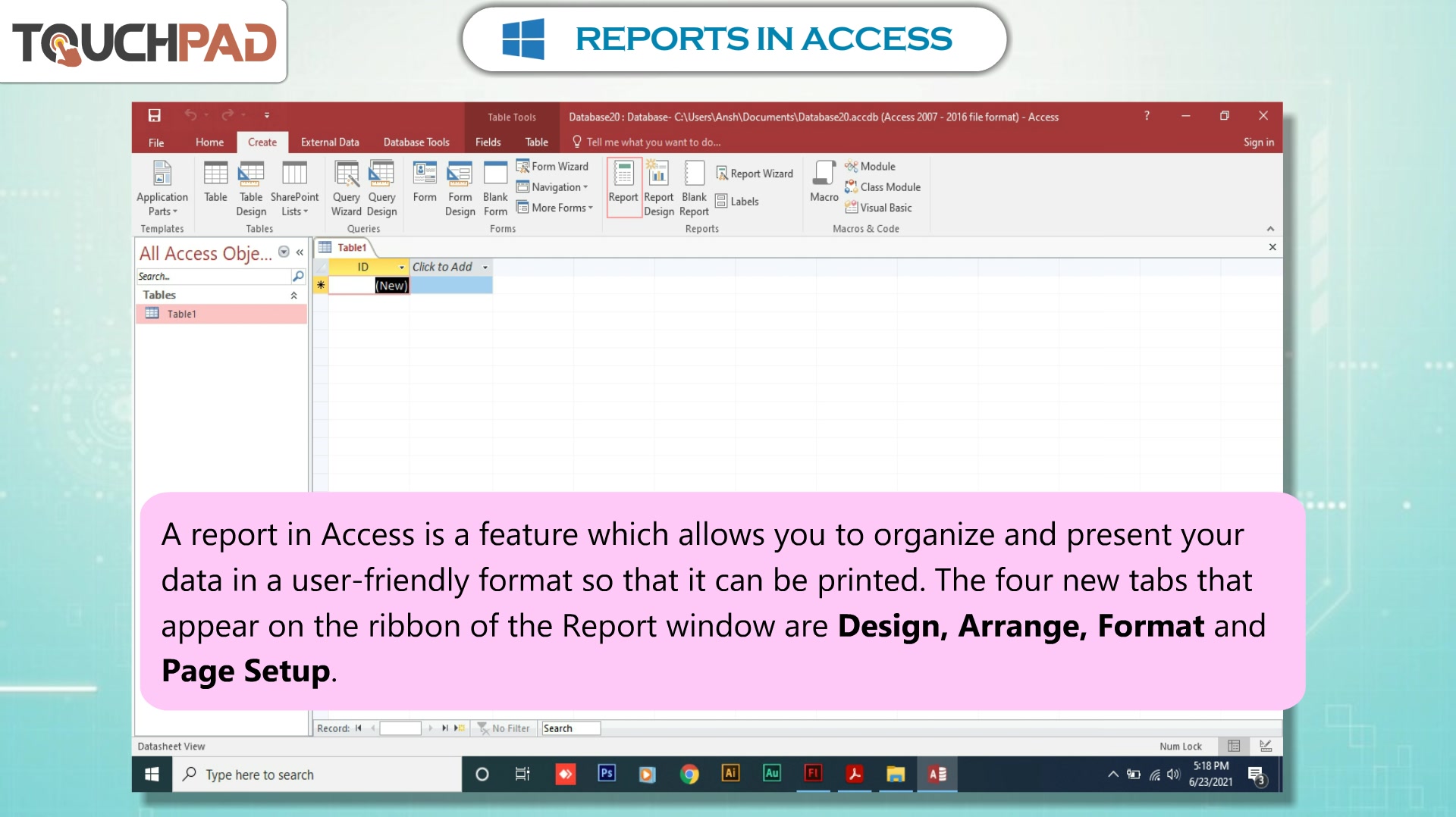Click the Class Module button
The width and height of the screenshot is (1456, 817).
(x=883, y=187)
